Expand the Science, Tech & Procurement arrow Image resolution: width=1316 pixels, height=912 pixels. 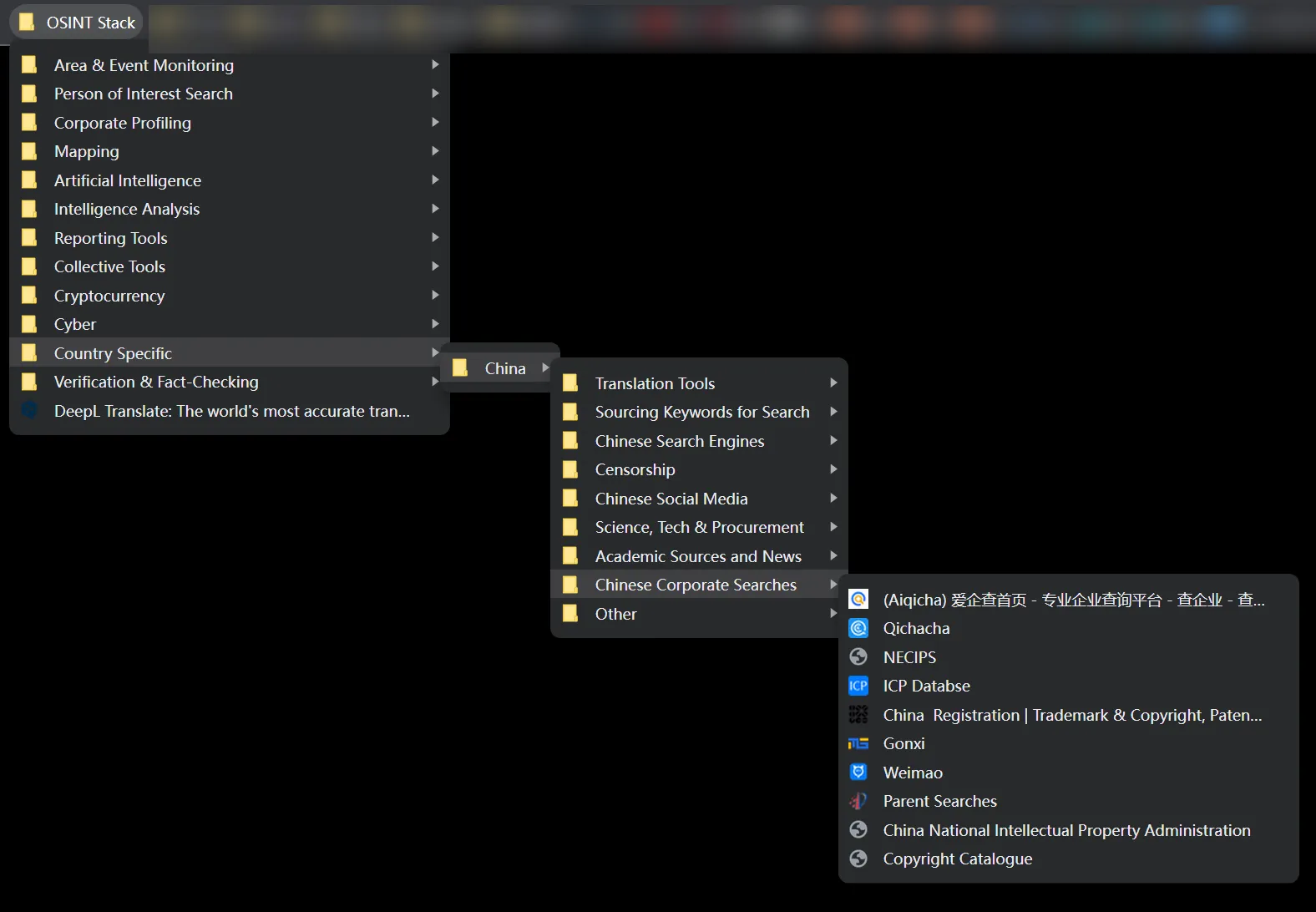pos(833,527)
